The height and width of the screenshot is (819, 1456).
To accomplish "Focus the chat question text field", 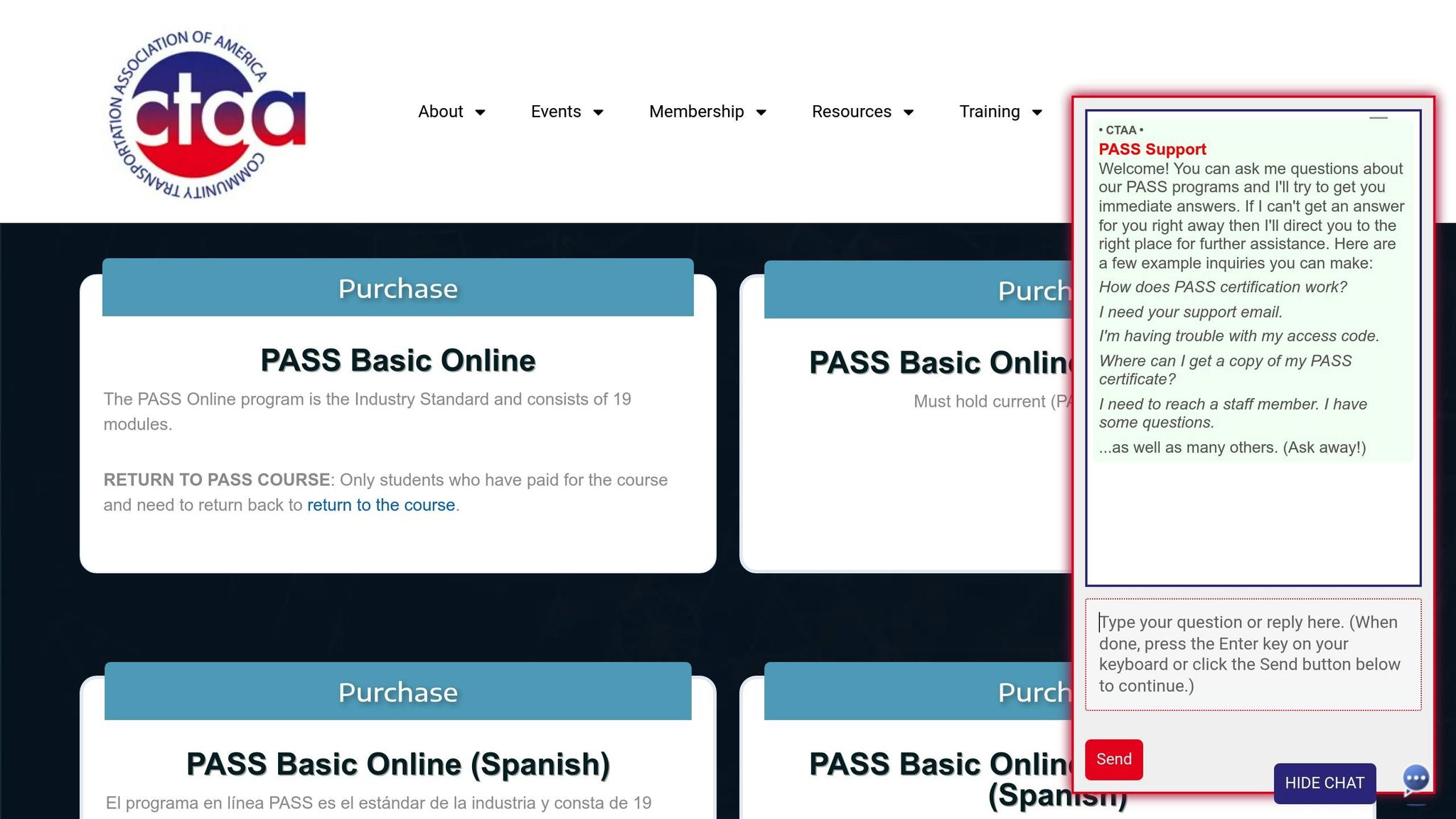I will pos(1252,654).
